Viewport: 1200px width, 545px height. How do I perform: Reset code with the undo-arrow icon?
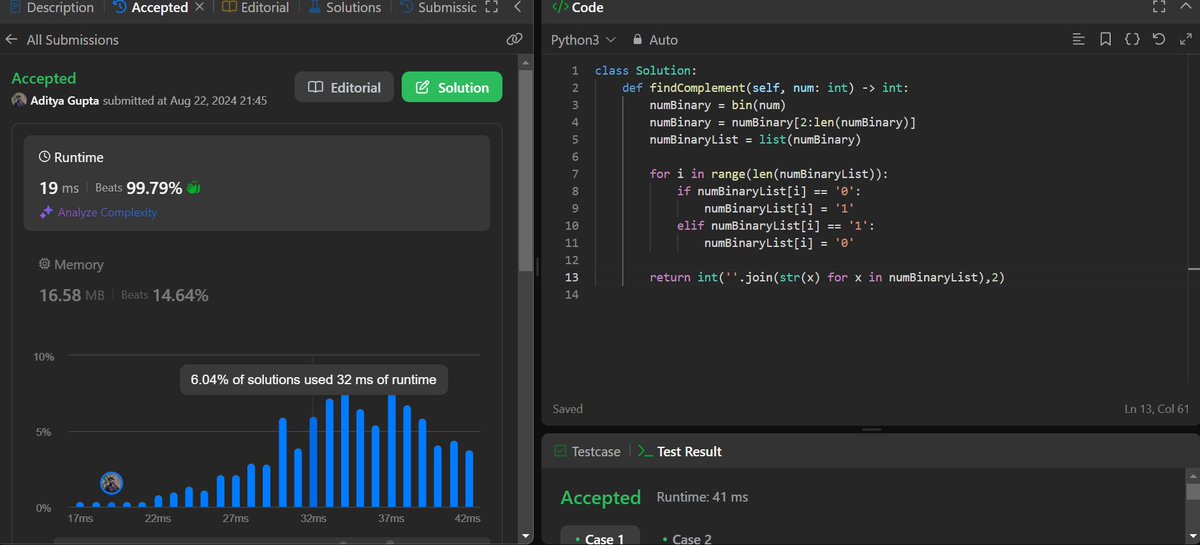(x=1158, y=40)
